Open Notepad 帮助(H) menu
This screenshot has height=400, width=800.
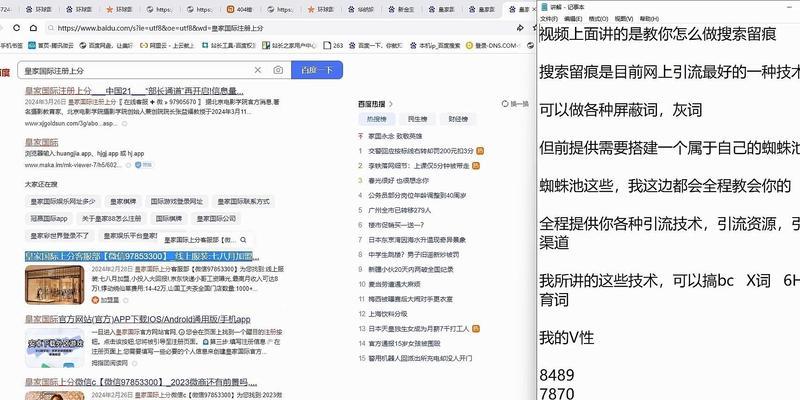click(649, 19)
